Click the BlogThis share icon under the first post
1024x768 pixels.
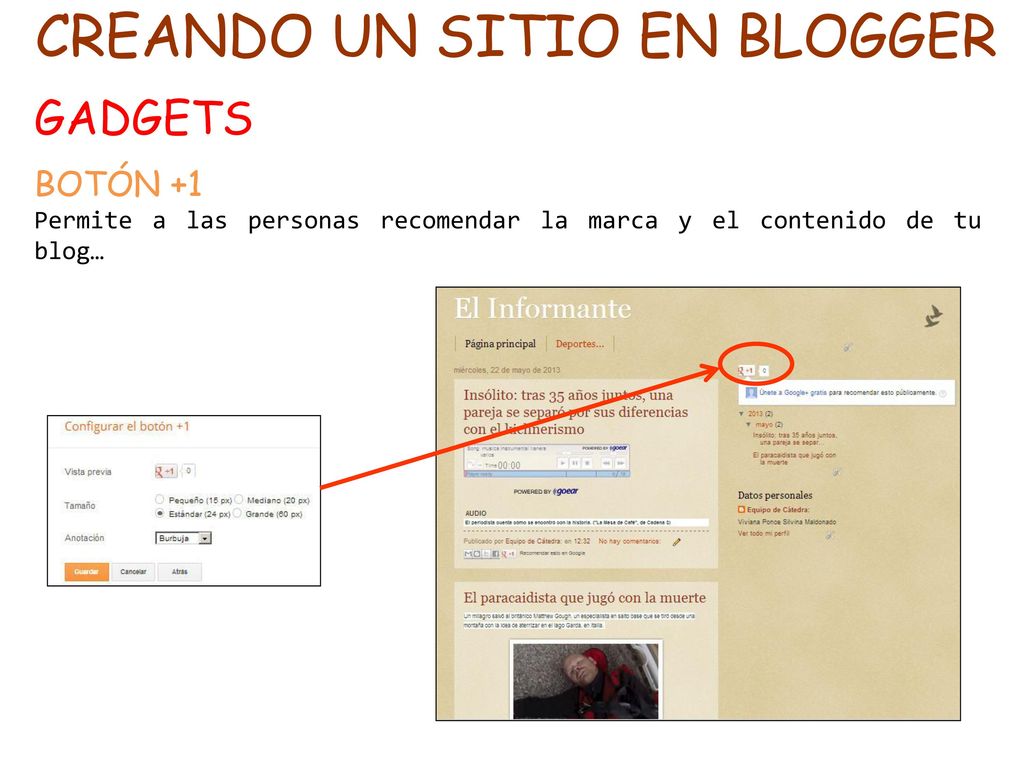tap(477, 554)
